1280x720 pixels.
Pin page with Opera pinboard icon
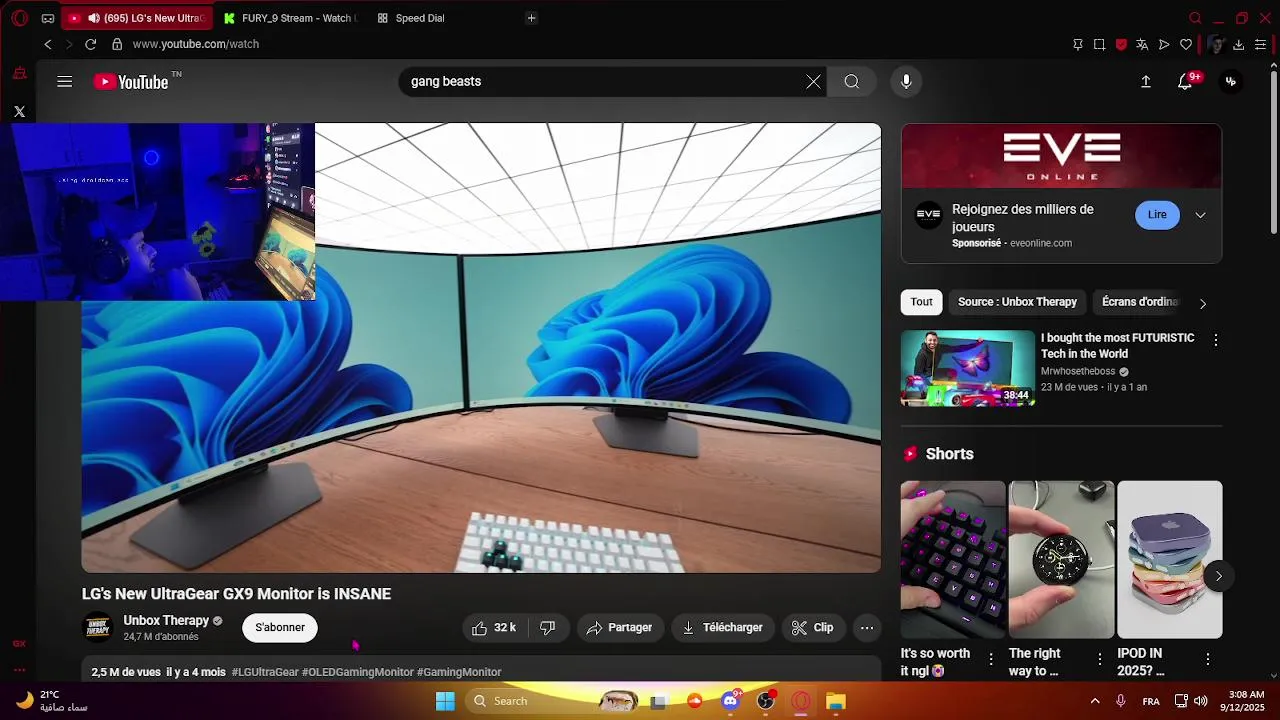point(1077,44)
